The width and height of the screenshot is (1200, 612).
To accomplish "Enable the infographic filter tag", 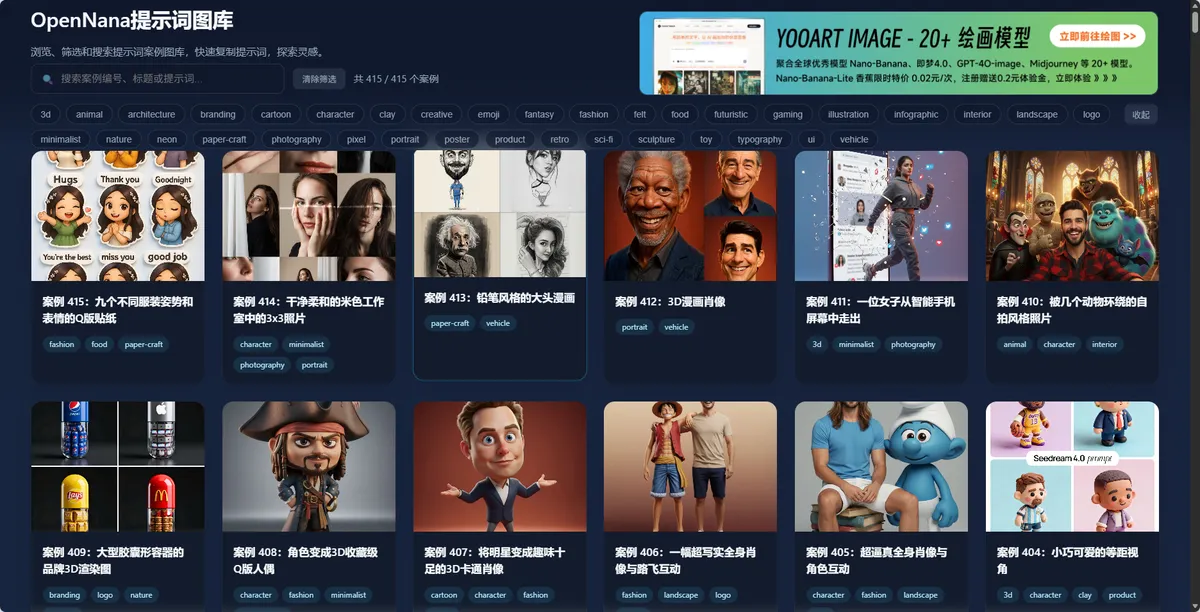I will pos(916,114).
